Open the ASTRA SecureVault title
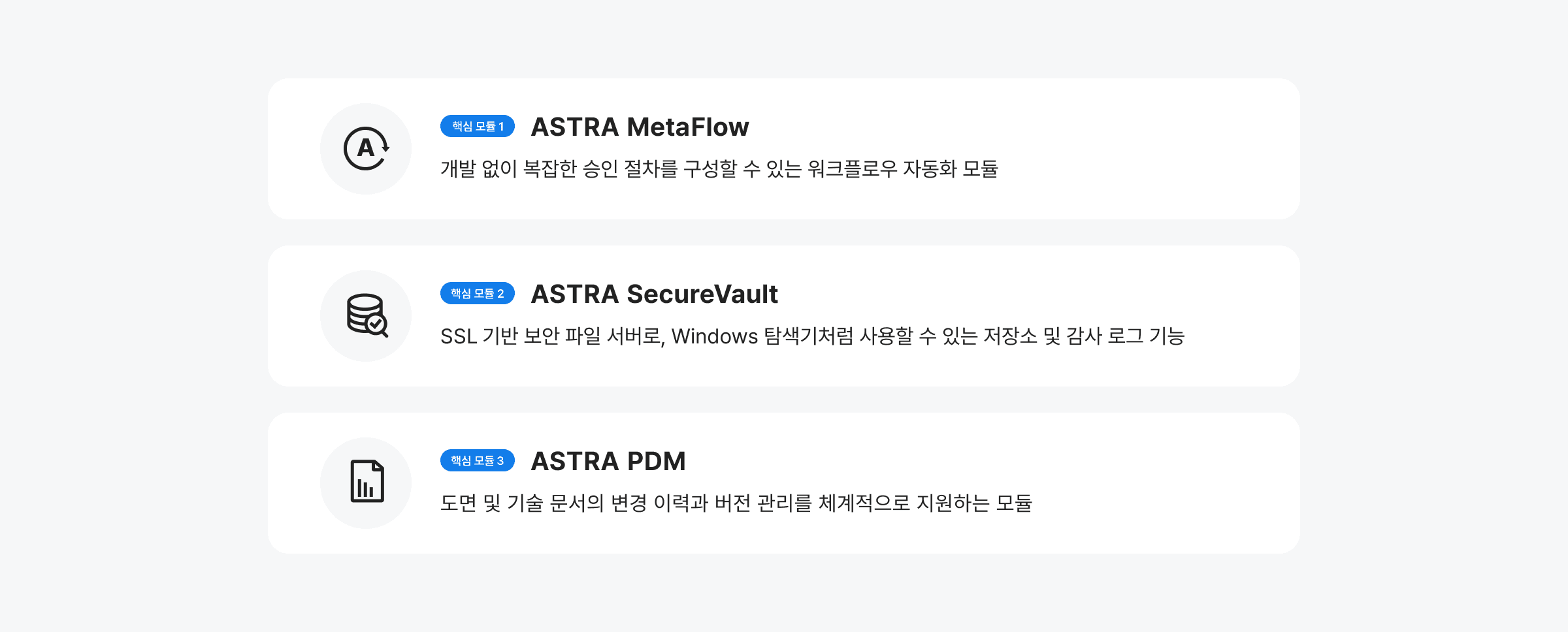 click(x=654, y=294)
